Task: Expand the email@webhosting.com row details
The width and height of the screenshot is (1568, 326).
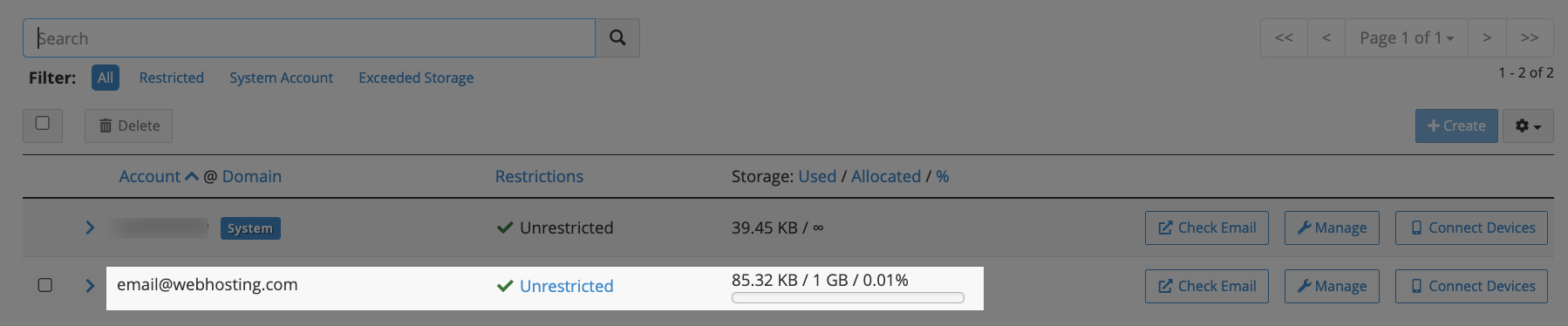Action: tap(90, 286)
